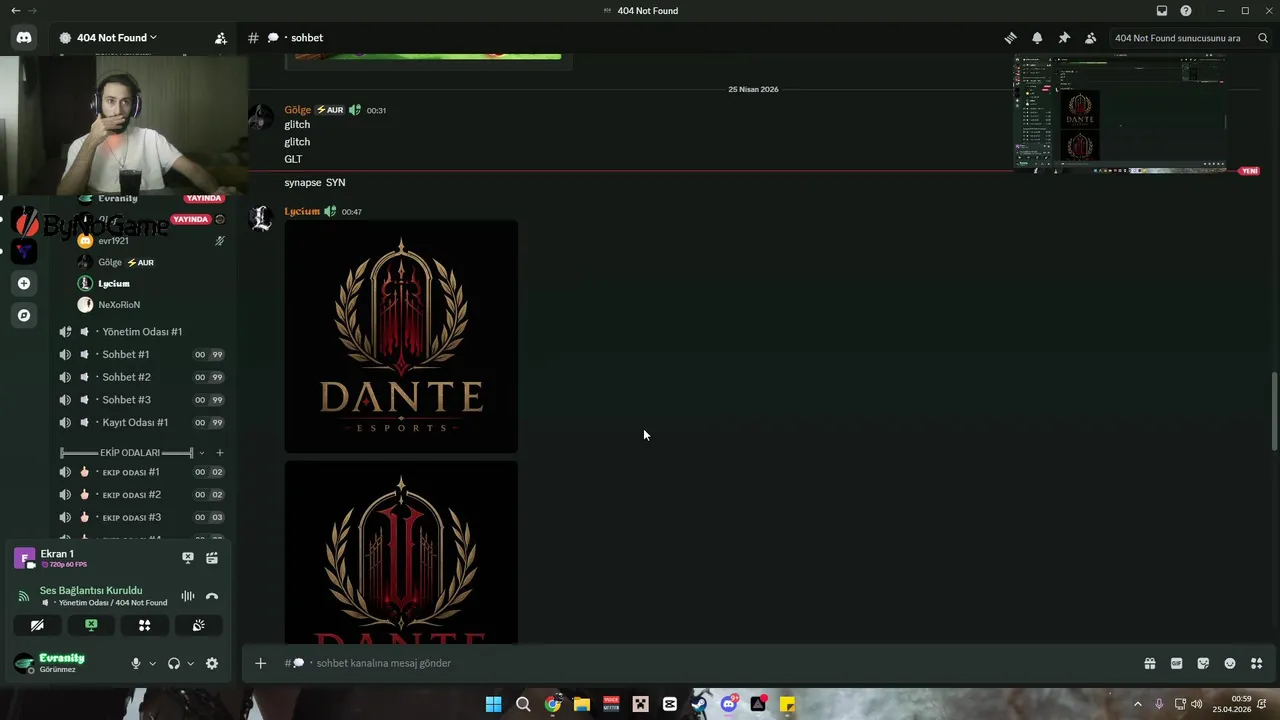Open Evranity user profile panel

click(x=62, y=663)
